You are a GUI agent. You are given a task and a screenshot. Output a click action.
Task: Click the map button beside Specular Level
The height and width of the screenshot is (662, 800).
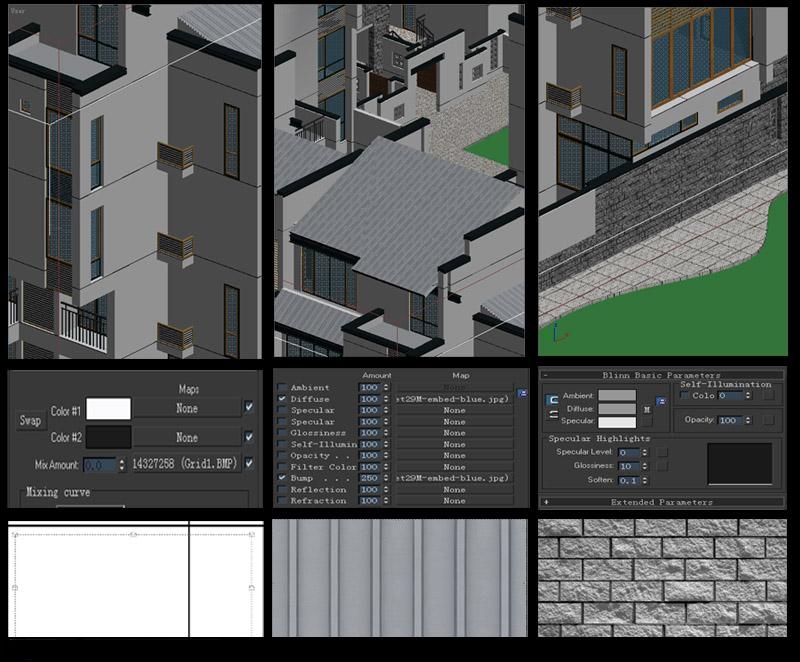tap(662, 452)
